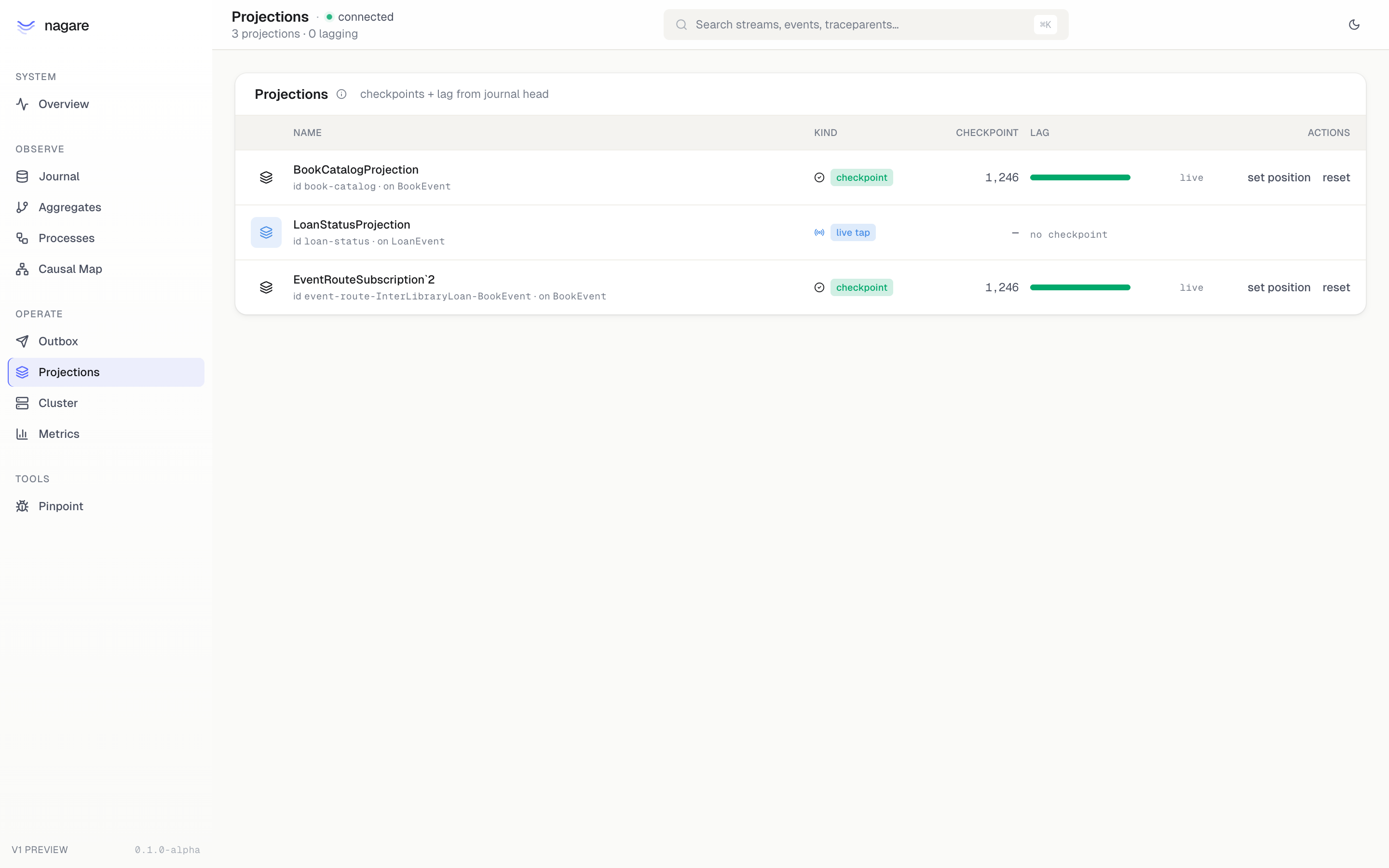The height and width of the screenshot is (868, 1389).
Task: Open Processes in the sidebar
Action: click(x=106, y=238)
